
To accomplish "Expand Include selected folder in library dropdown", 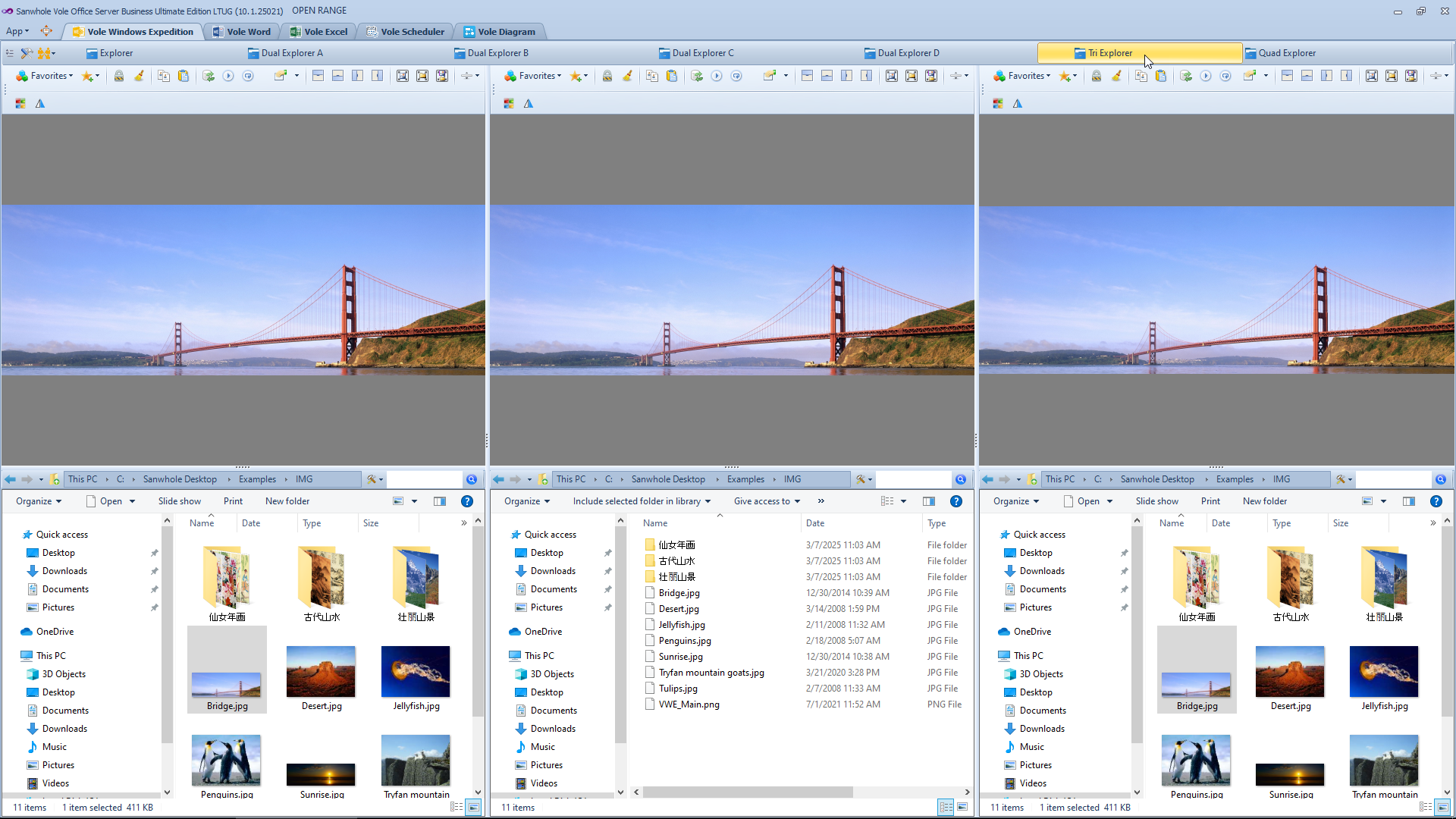I will pos(642,501).
